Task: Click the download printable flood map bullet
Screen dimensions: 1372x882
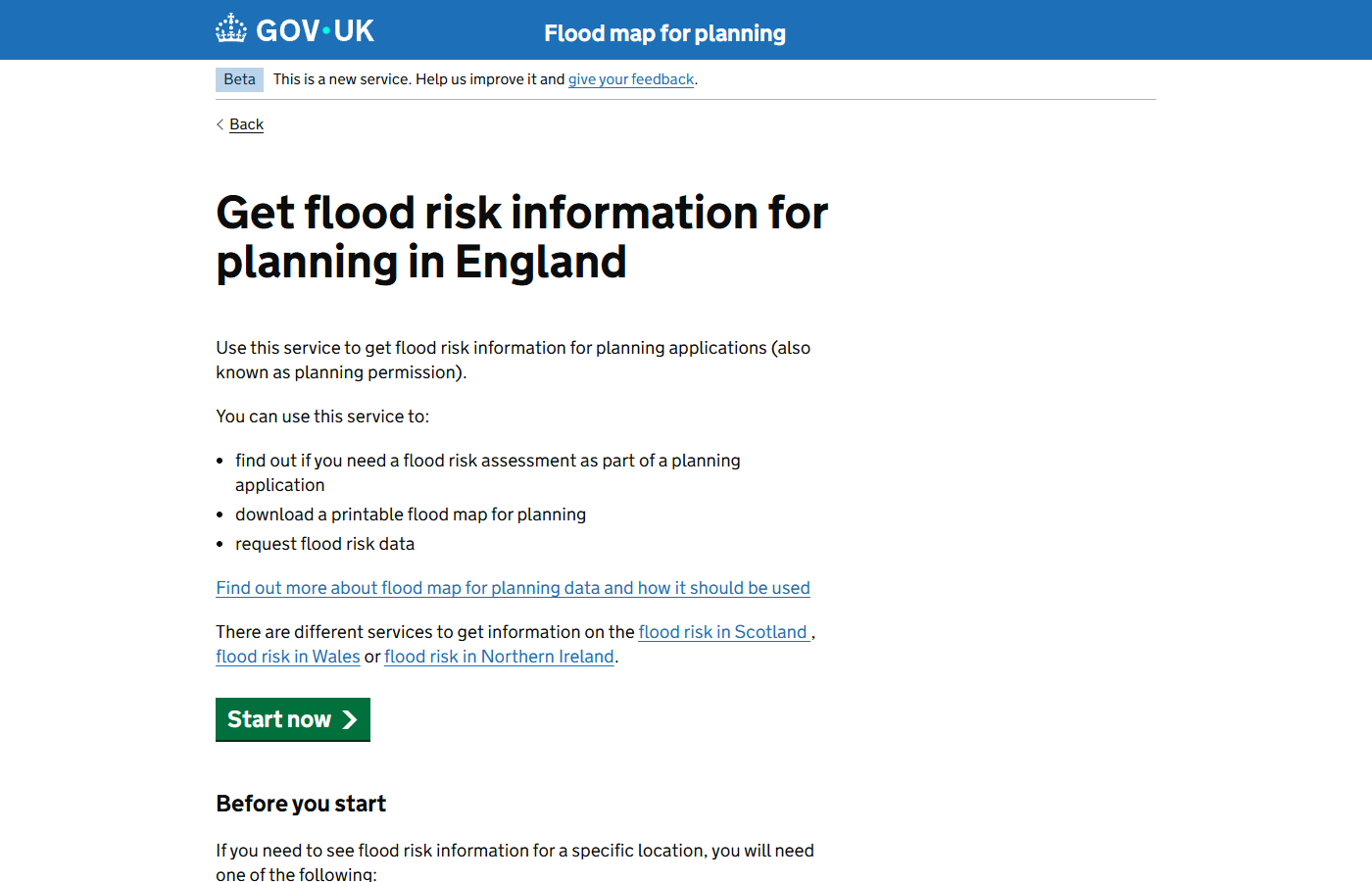Action: 410,514
